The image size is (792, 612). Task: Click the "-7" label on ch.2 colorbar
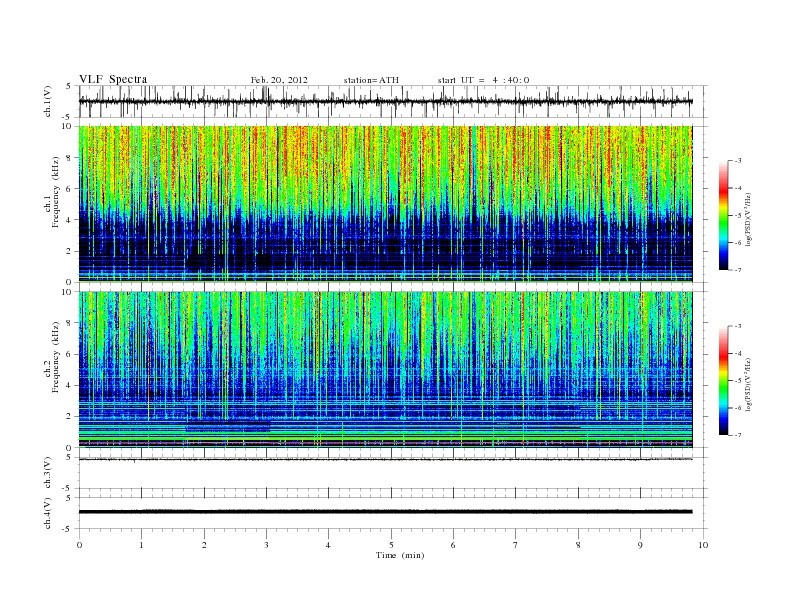pyautogui.click(x=738, y=435)
